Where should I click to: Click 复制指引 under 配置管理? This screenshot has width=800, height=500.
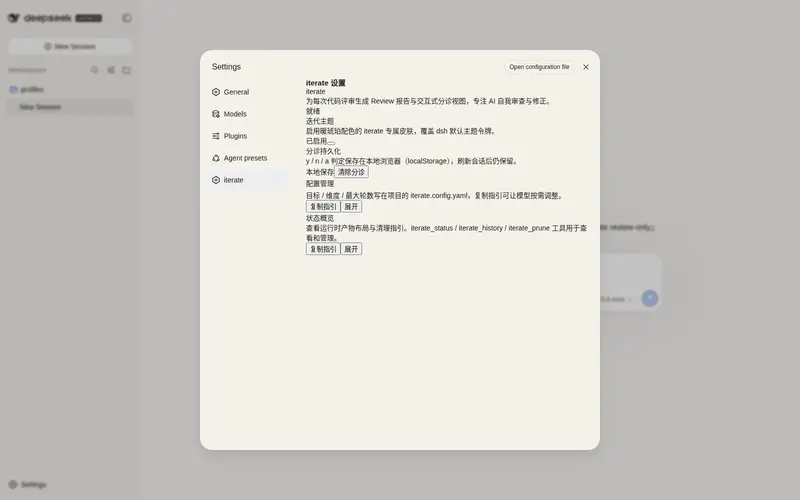[x=323, y=207]
